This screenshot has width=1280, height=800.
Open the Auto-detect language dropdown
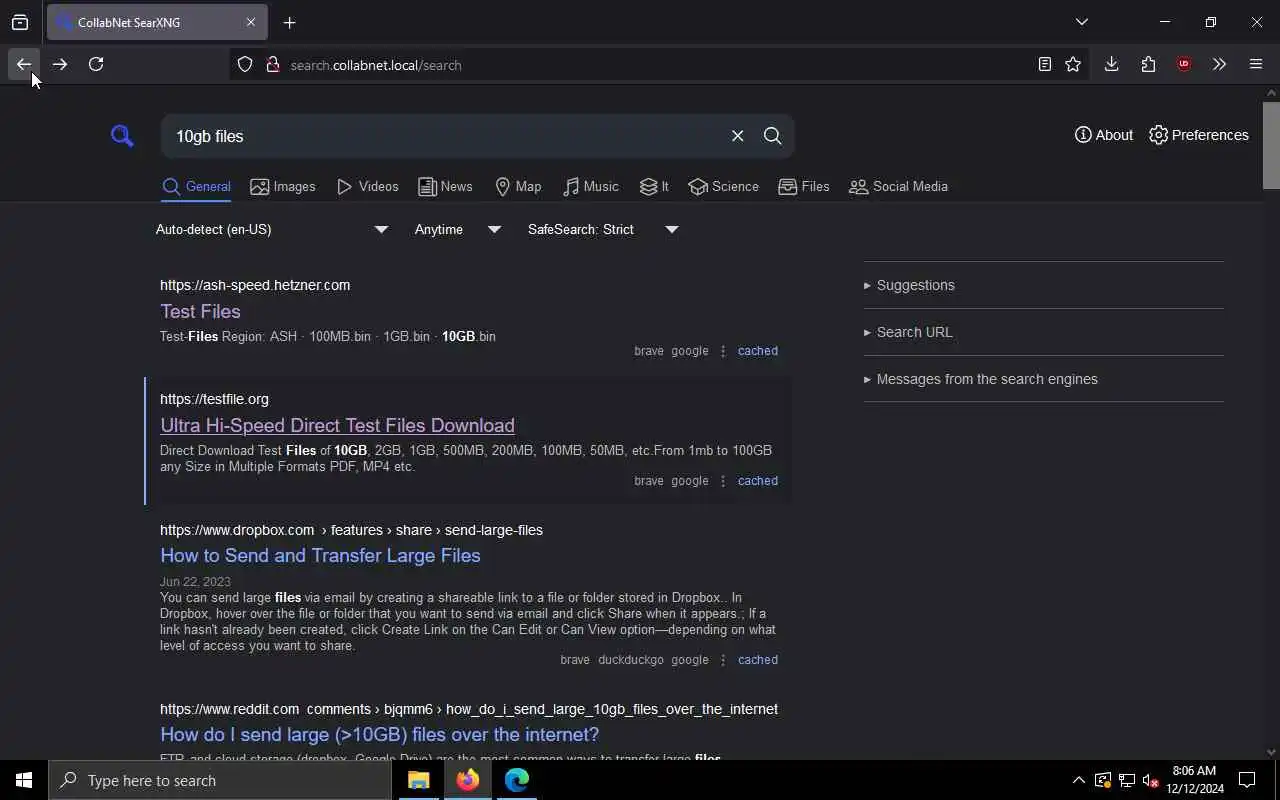271,229
